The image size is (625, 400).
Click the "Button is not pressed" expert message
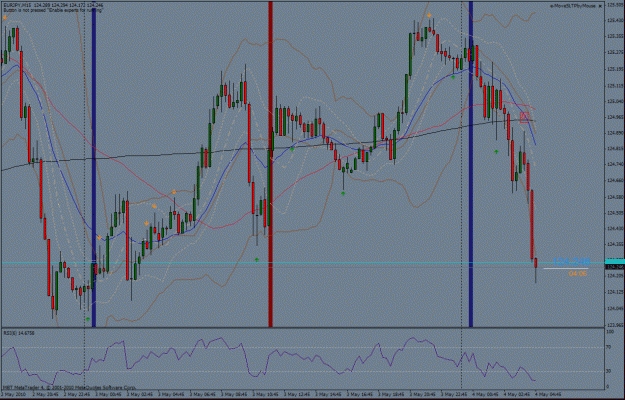click(53, 10)
